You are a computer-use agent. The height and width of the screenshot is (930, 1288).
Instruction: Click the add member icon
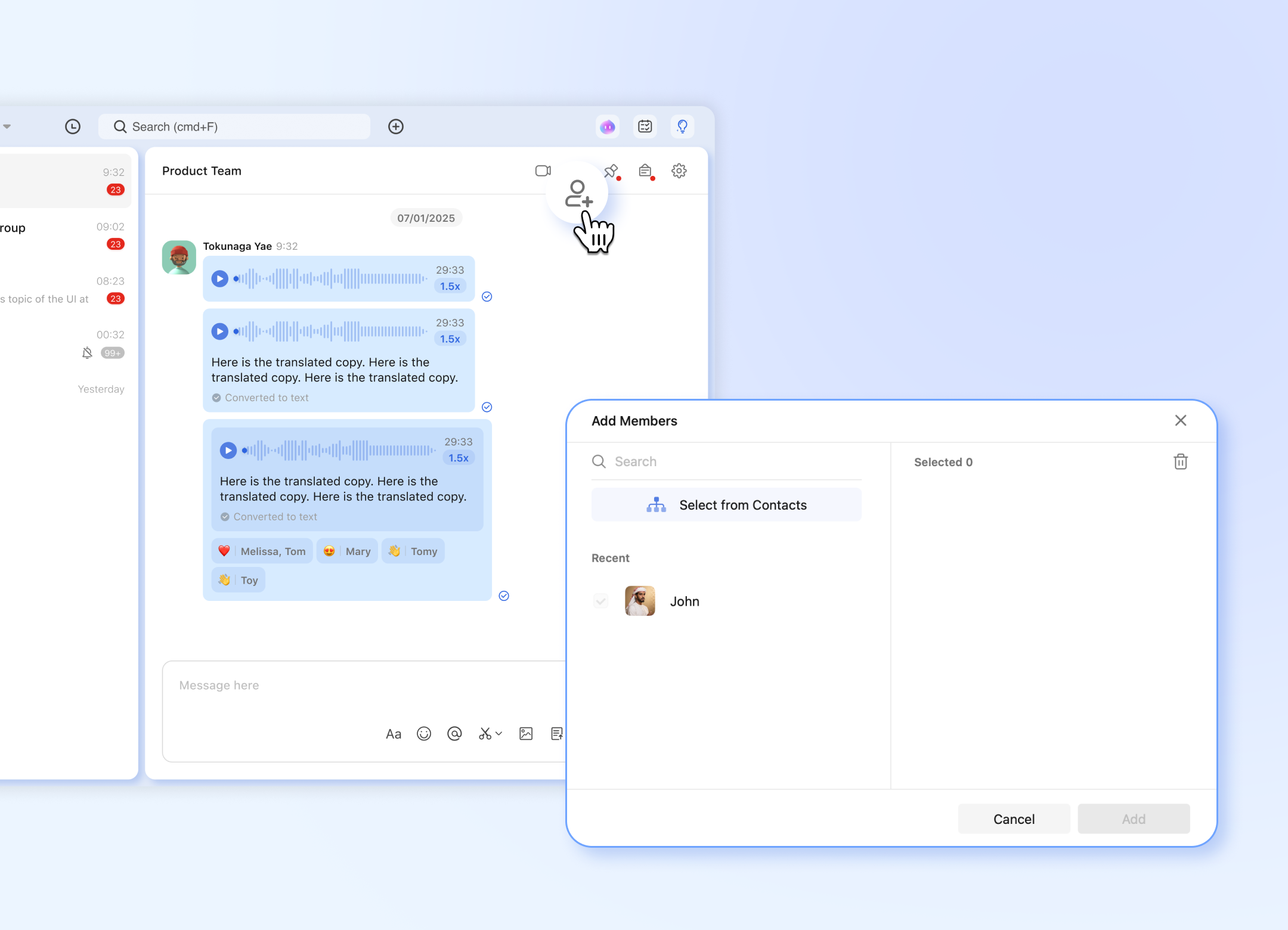(x=578, y=193)
